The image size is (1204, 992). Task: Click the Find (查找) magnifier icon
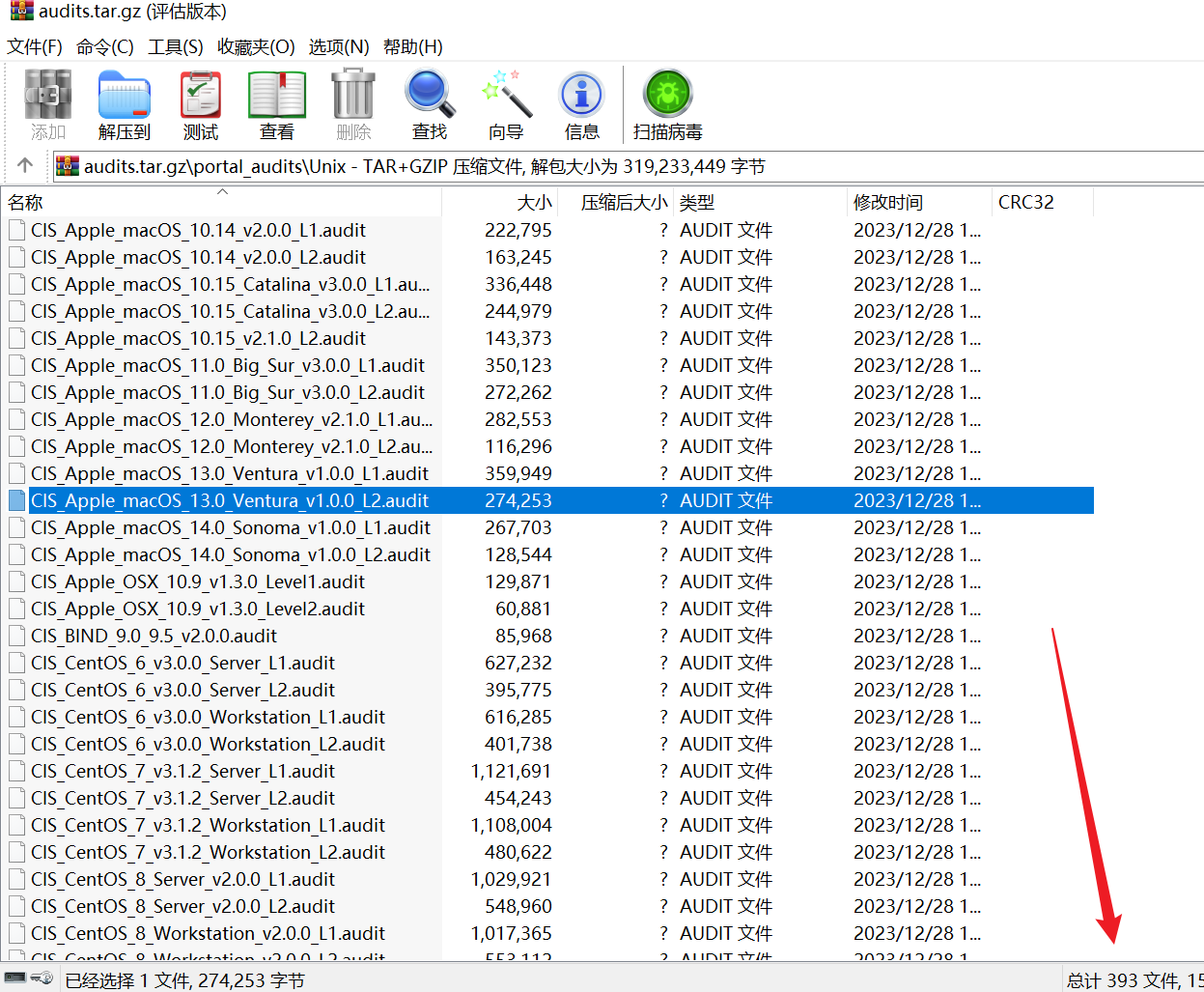pyautogui.click(x=430, y=95)
